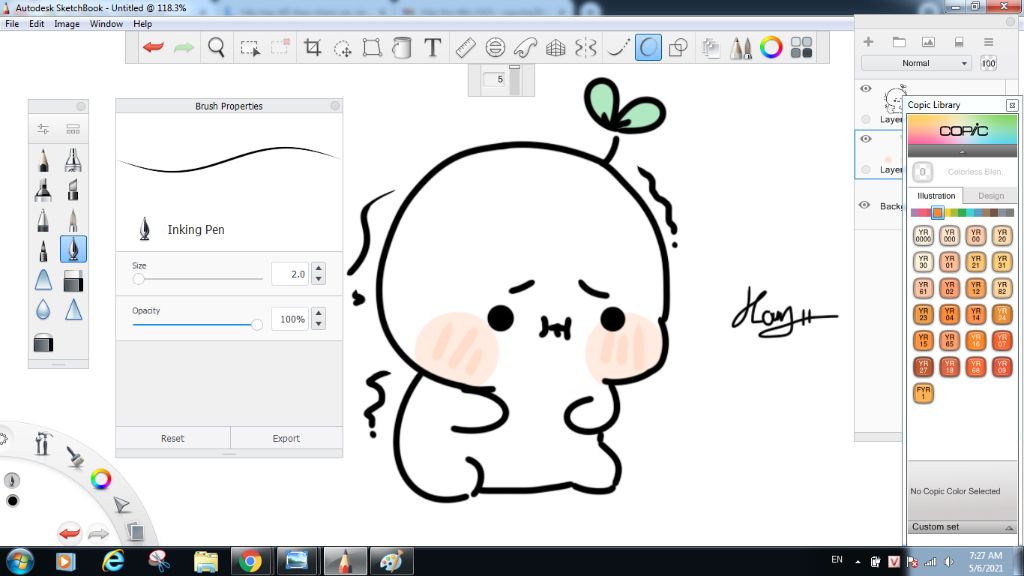Click the brush Size slider handle
The height and width of the screenshot is (576, 1024).
click(x=138, y=279)
